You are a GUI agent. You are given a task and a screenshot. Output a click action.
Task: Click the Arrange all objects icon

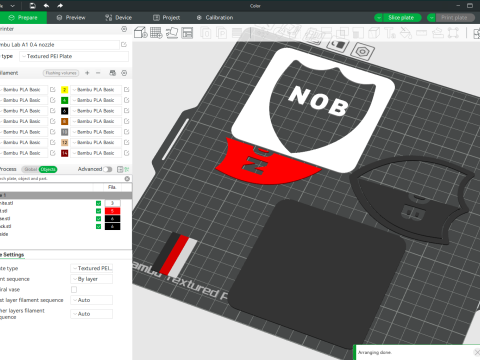pos(187,33)
